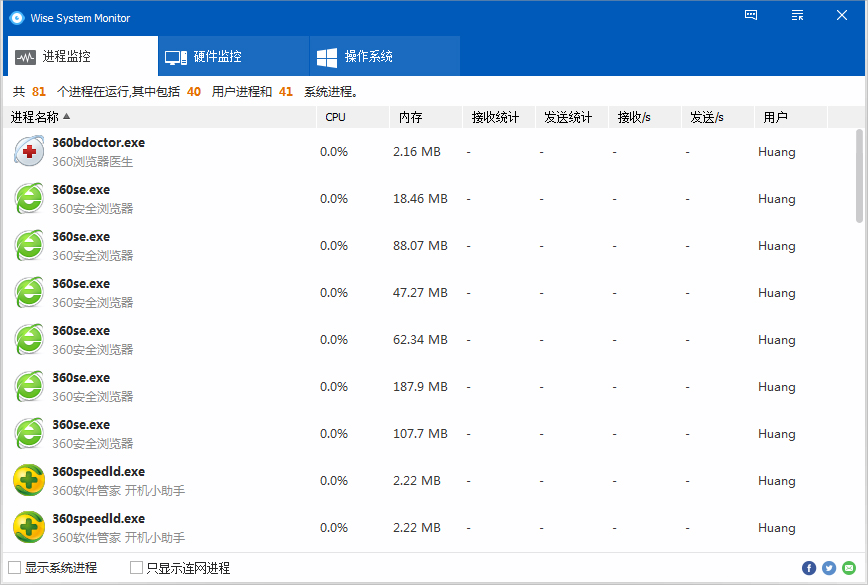
Task: Open the feedback message icon in title bar
Action: point(751,15)
